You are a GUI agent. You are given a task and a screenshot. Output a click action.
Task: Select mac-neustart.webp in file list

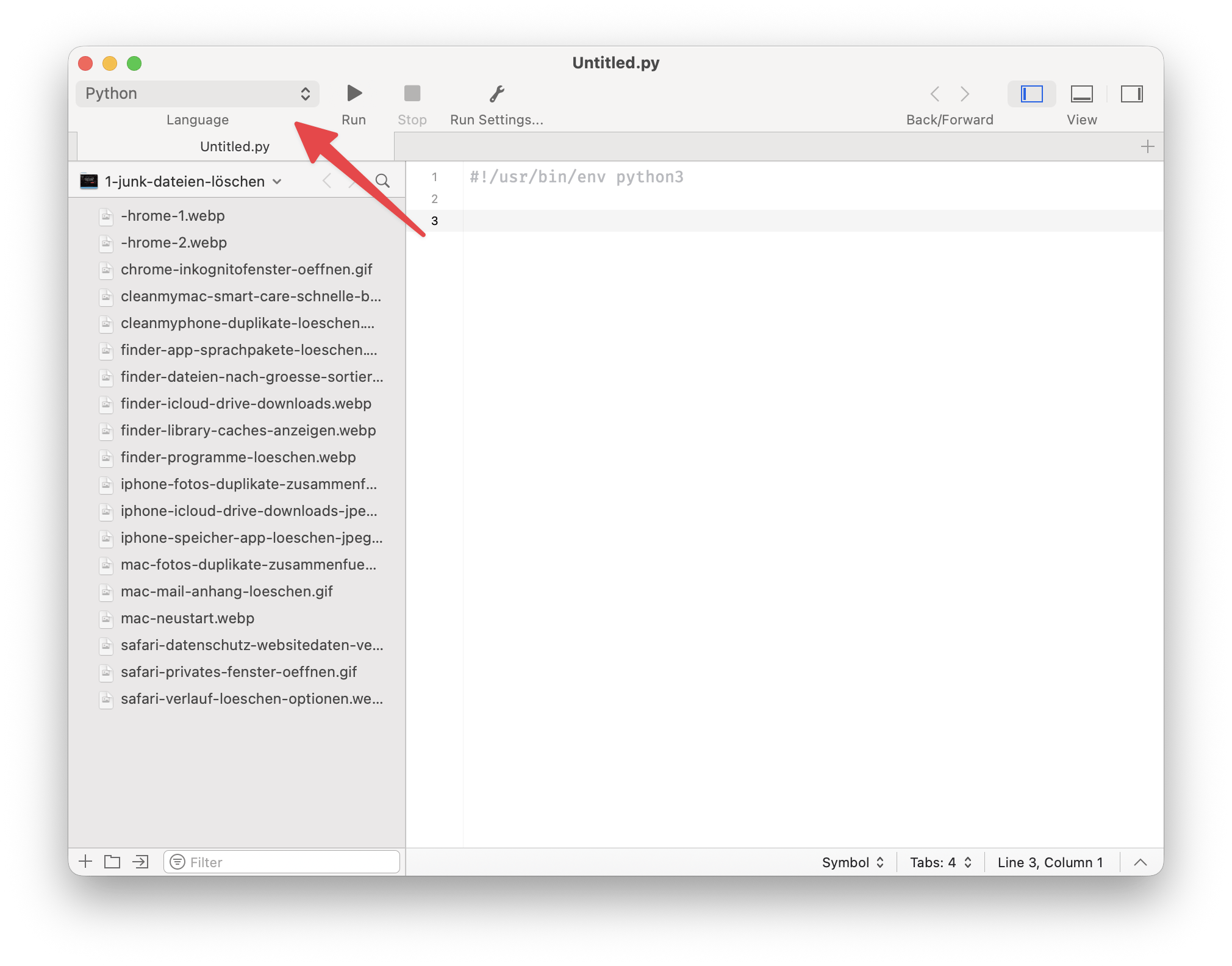coord(187,618)
